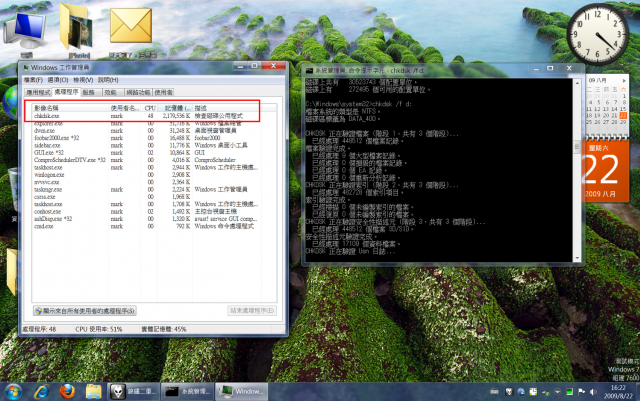Viewport: 640px width, 401px height.
Task: Click 實體記憶體: 45% in status bar
Action: [x=164, y=329]
